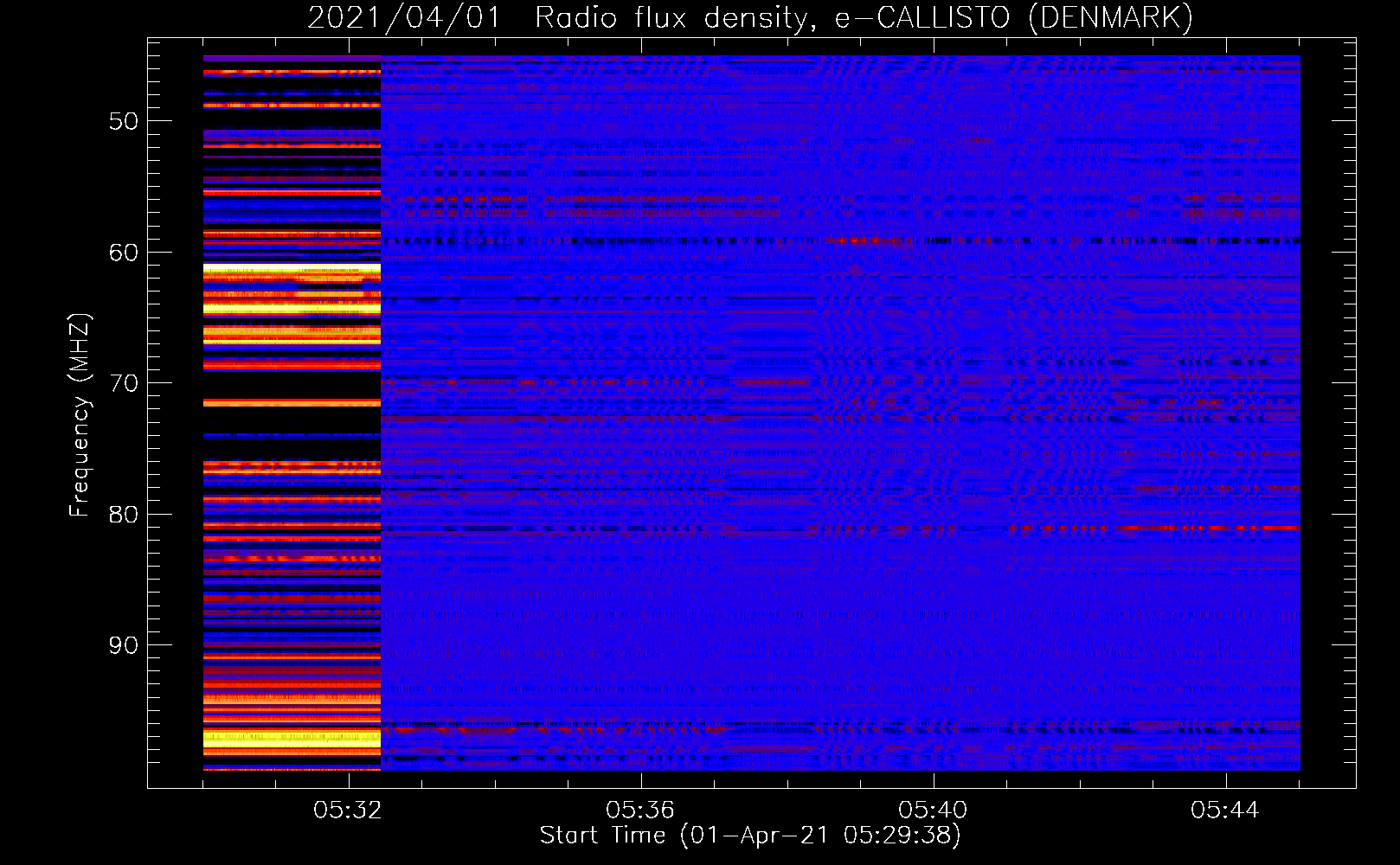
Task: Click the 'Frequency (MHZ)' y-axis label
Action: tap(79, 414)
